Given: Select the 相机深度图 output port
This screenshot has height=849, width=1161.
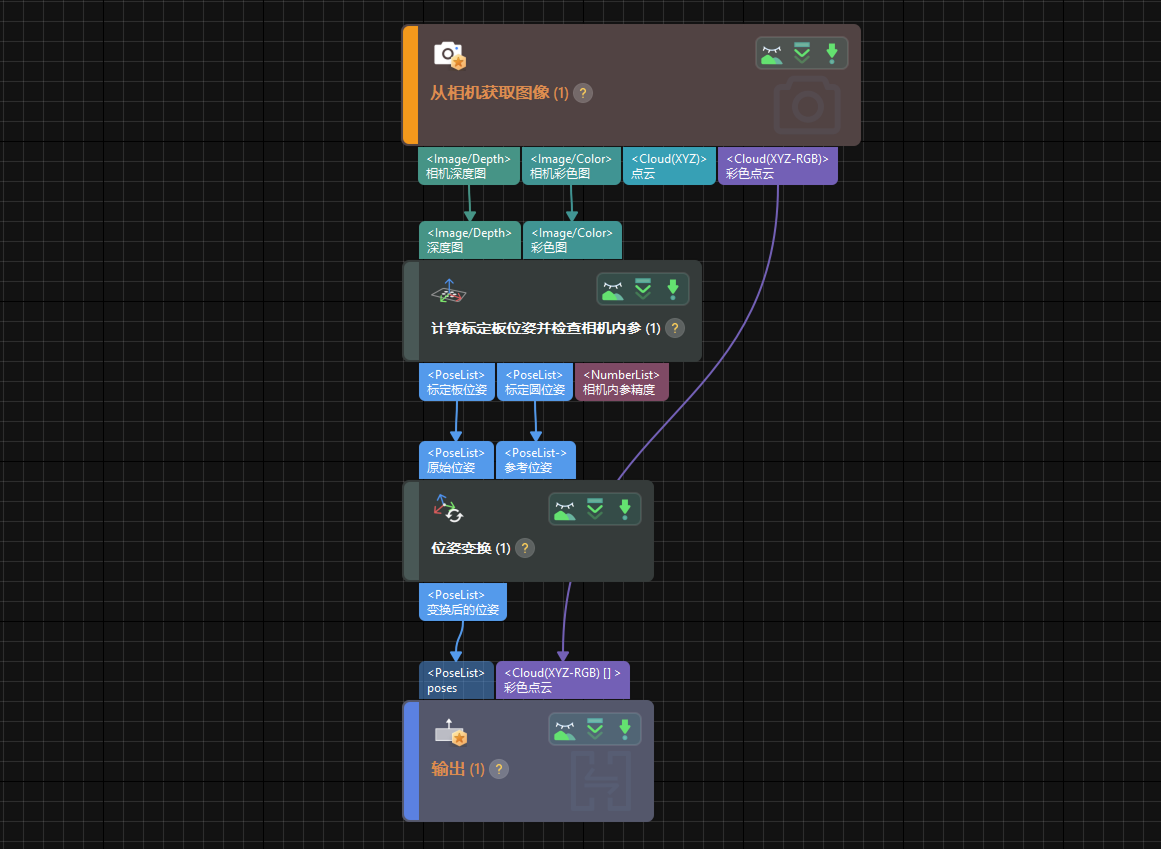Looking at the screenshot, I should click(468, 166).
